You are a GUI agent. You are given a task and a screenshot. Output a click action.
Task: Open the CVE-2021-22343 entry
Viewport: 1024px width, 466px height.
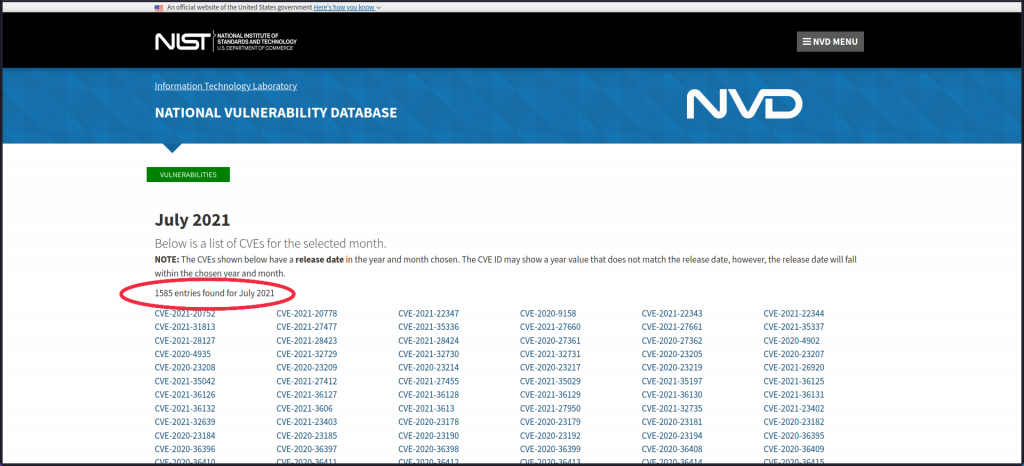[672, 313]
